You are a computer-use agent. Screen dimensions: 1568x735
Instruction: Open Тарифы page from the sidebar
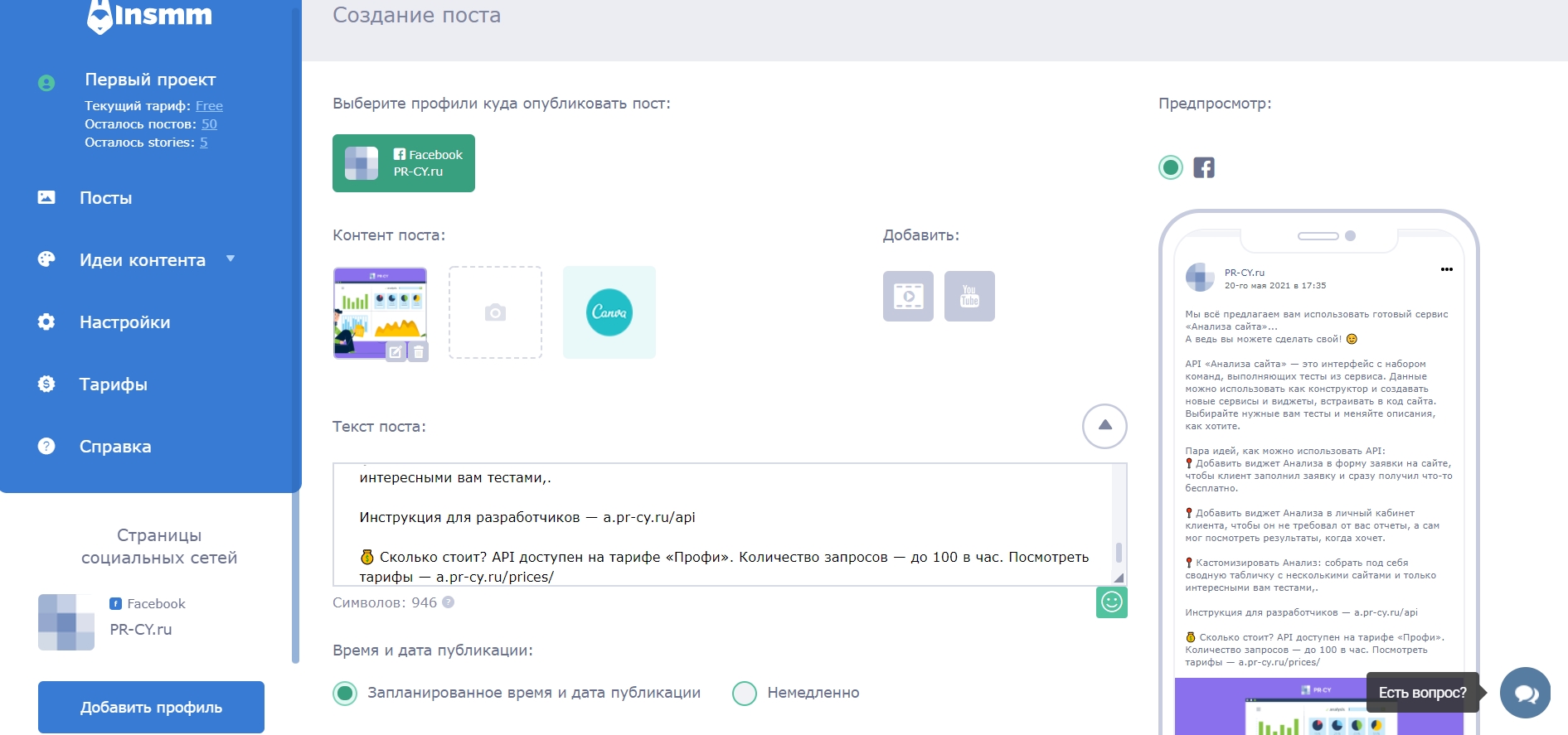pyautogui.click(x=114, y=384)
